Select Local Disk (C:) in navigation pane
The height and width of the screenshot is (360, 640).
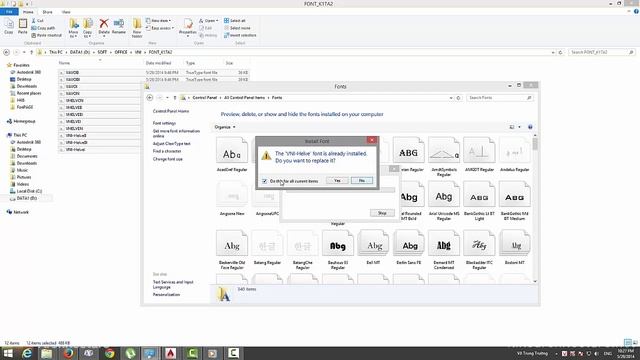click(x=29, y=191)
